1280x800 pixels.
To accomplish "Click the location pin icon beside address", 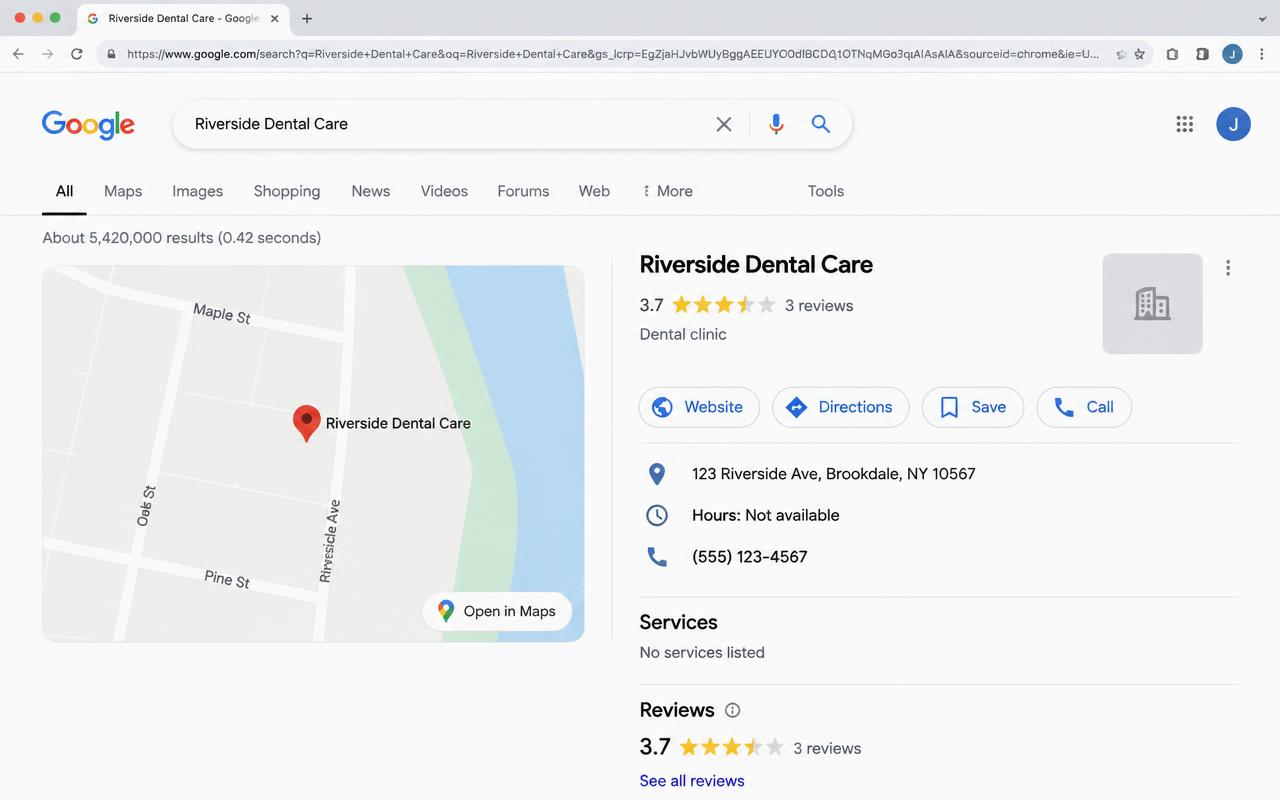I will tap(657, 474).
